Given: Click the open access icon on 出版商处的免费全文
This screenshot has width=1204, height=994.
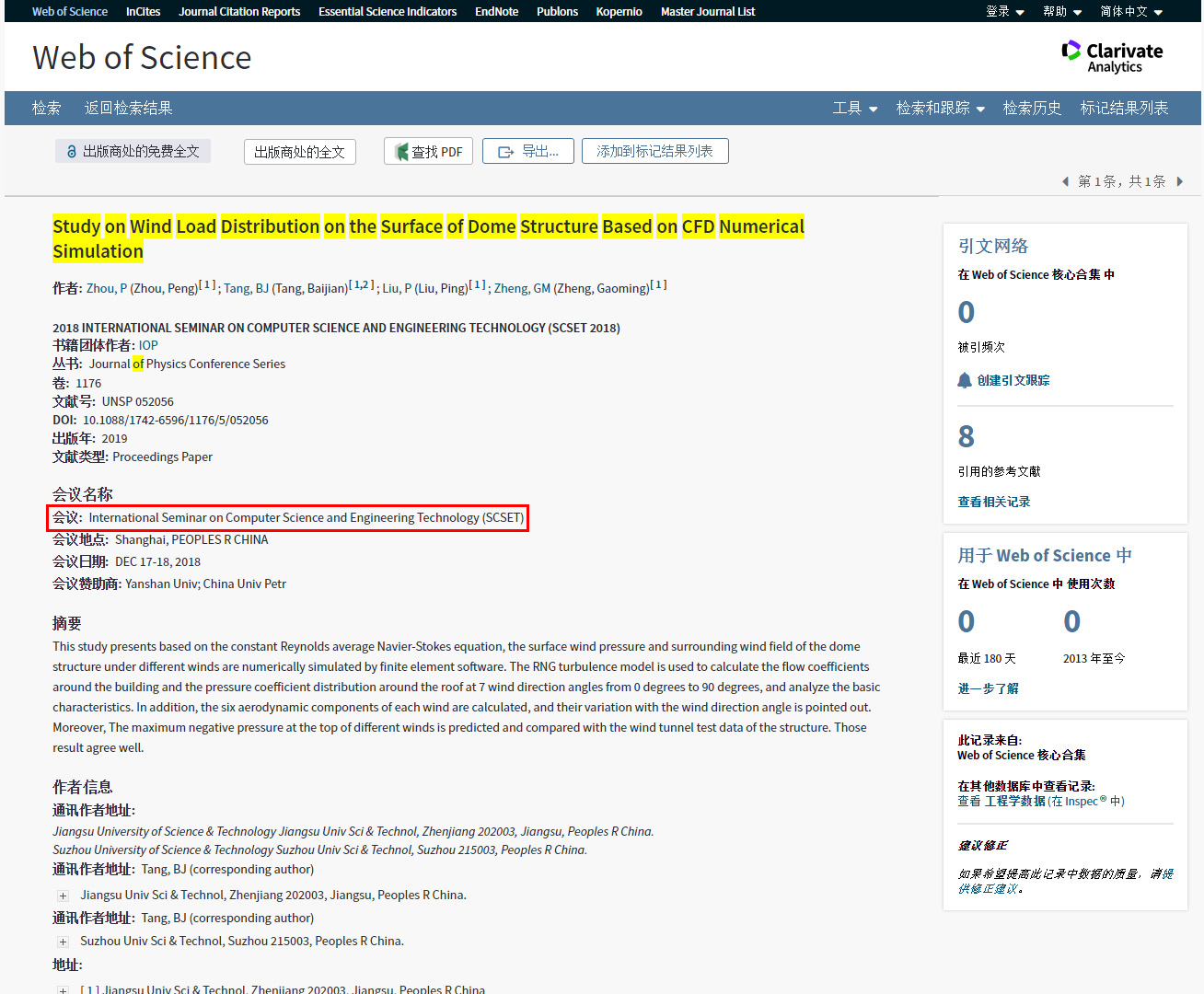Looking at the screenshot, I should tap(72, 151).
